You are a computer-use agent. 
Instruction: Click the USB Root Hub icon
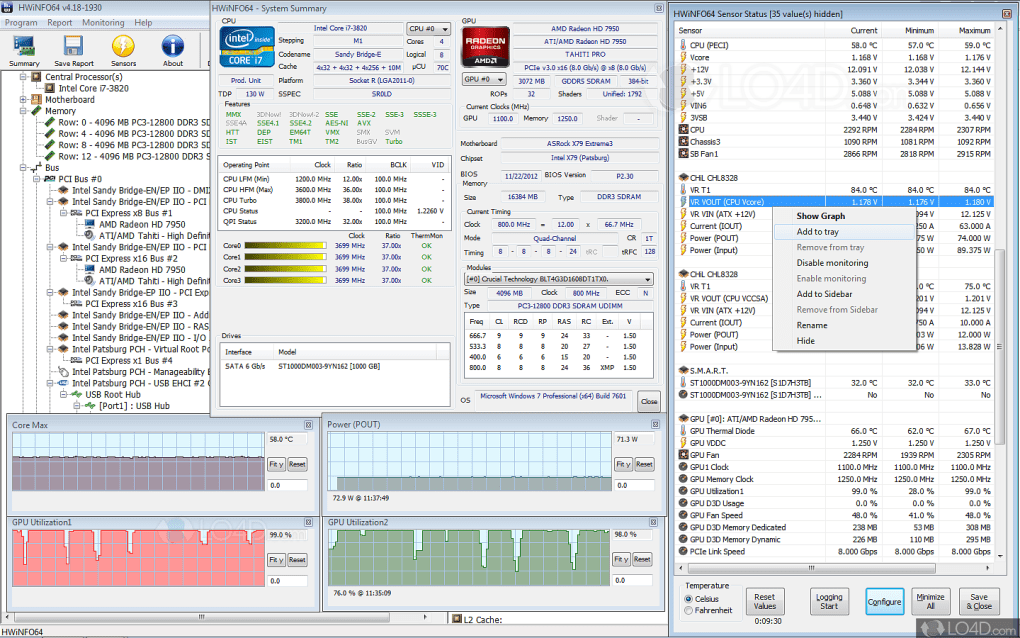click(77, 394)
